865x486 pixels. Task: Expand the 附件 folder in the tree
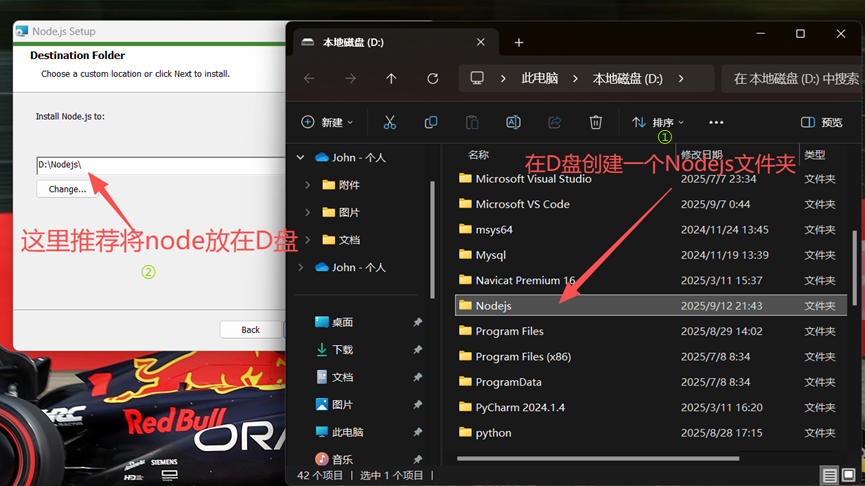pos(307,185)
